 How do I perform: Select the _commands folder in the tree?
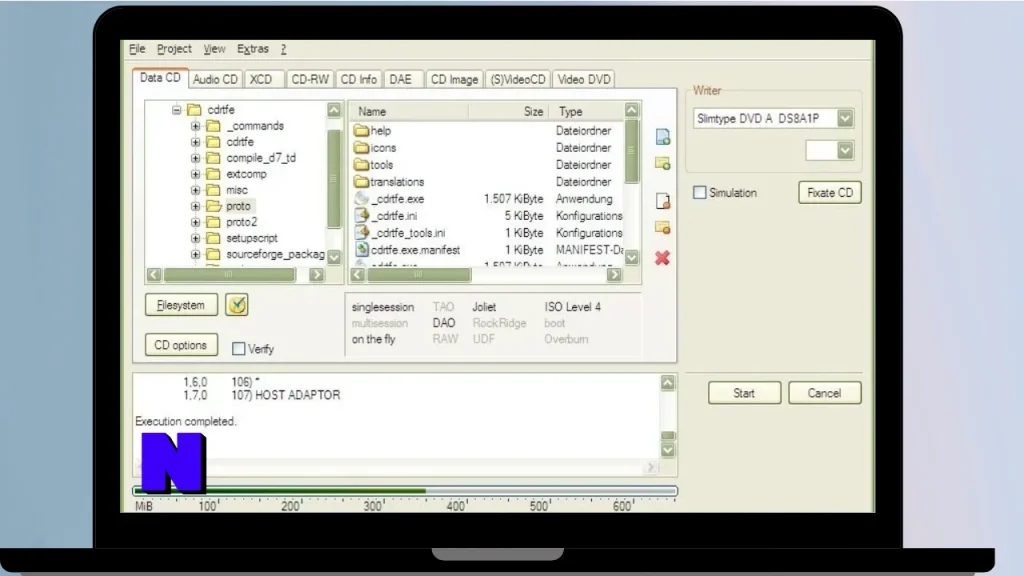pos(245,125)
